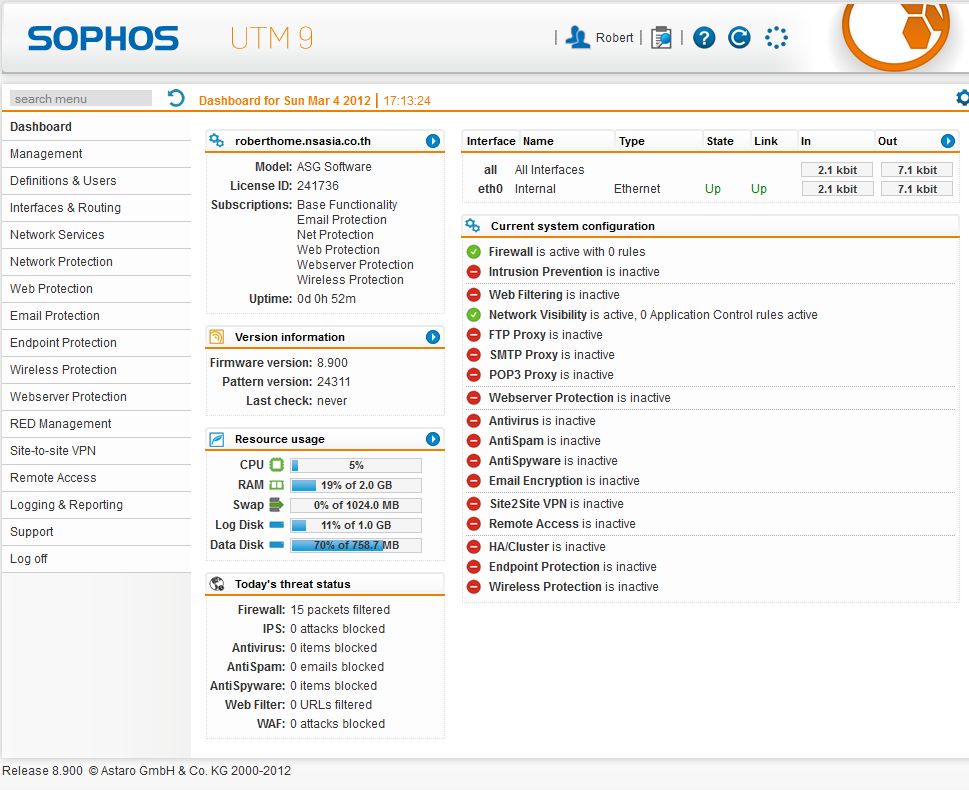Click red status icon beside Web Filtering

(x=473, y=294)
